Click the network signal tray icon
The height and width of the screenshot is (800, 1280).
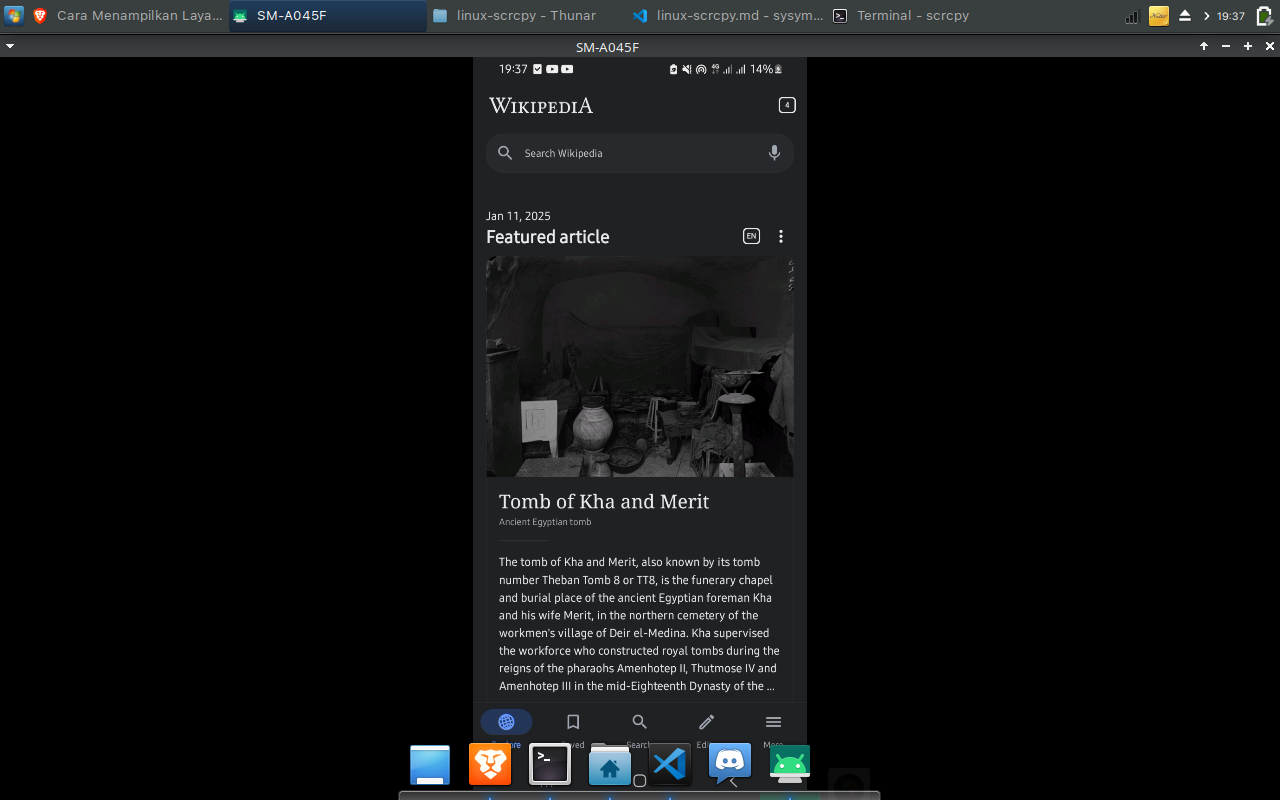[x=1132, y=16]
